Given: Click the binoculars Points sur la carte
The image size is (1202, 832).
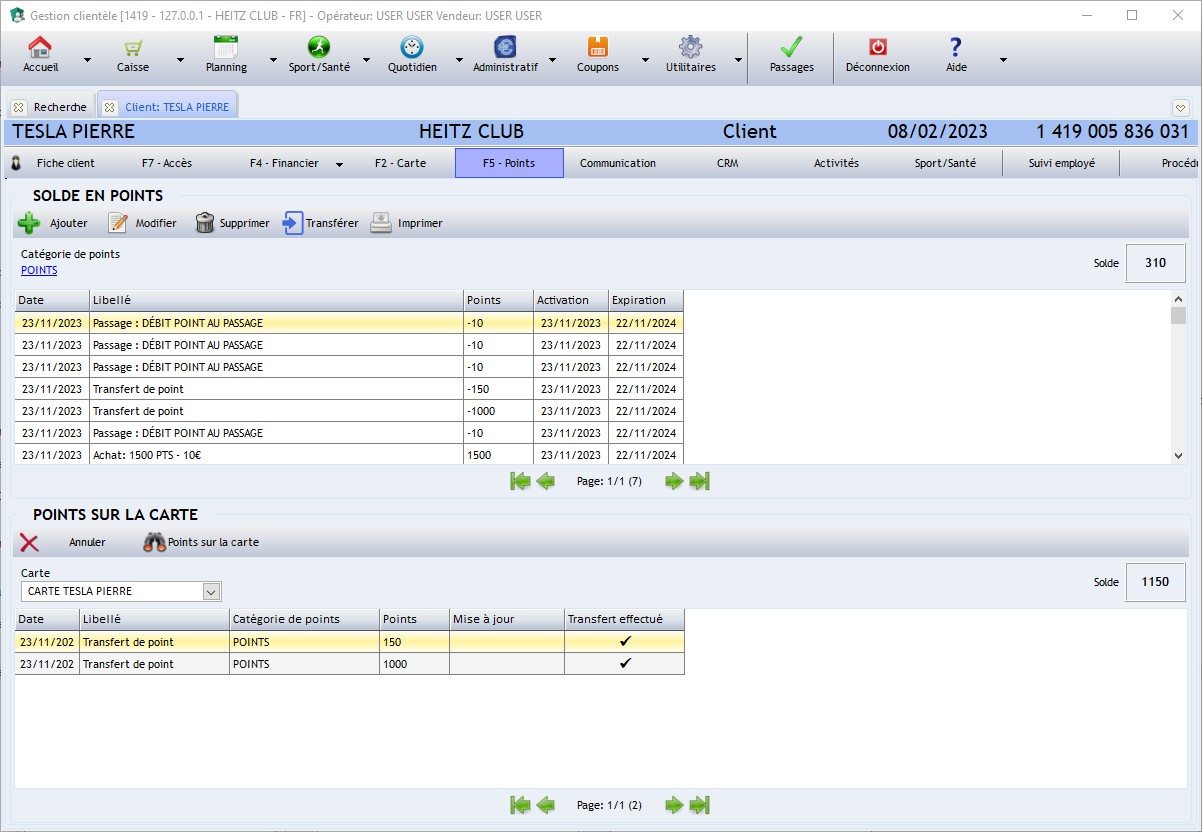Looking at the screenshot, I should [154, 542].
